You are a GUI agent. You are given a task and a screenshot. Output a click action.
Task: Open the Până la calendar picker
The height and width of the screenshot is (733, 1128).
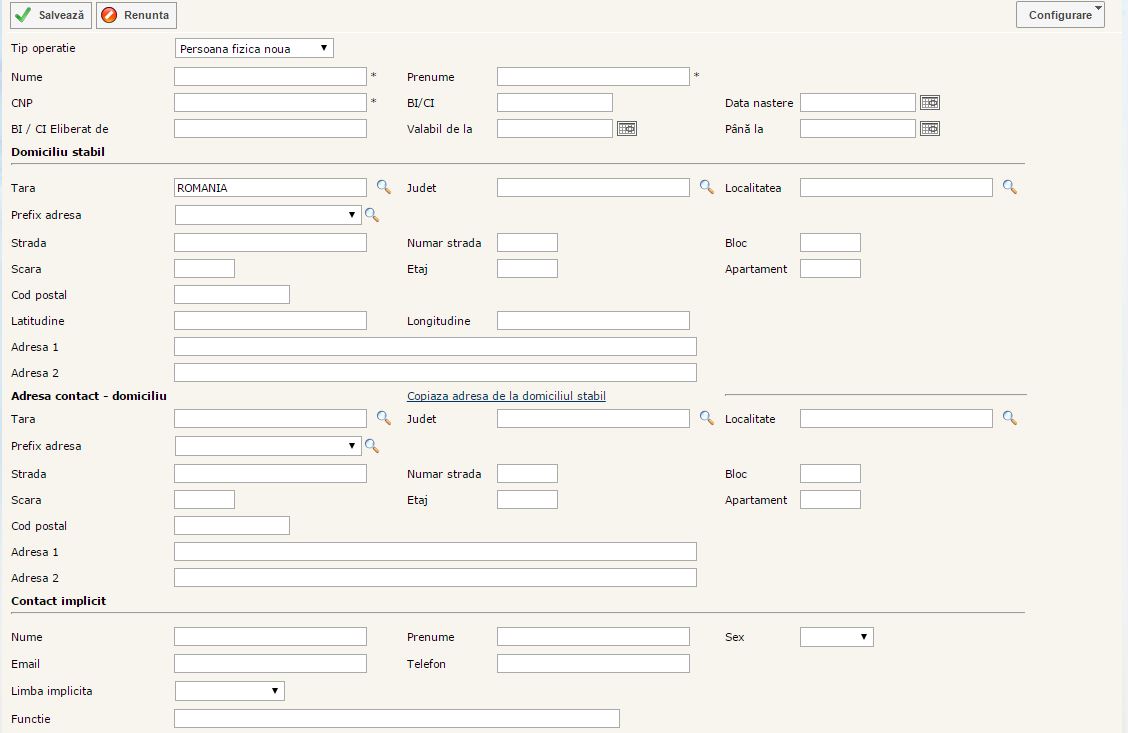(930, 128)
